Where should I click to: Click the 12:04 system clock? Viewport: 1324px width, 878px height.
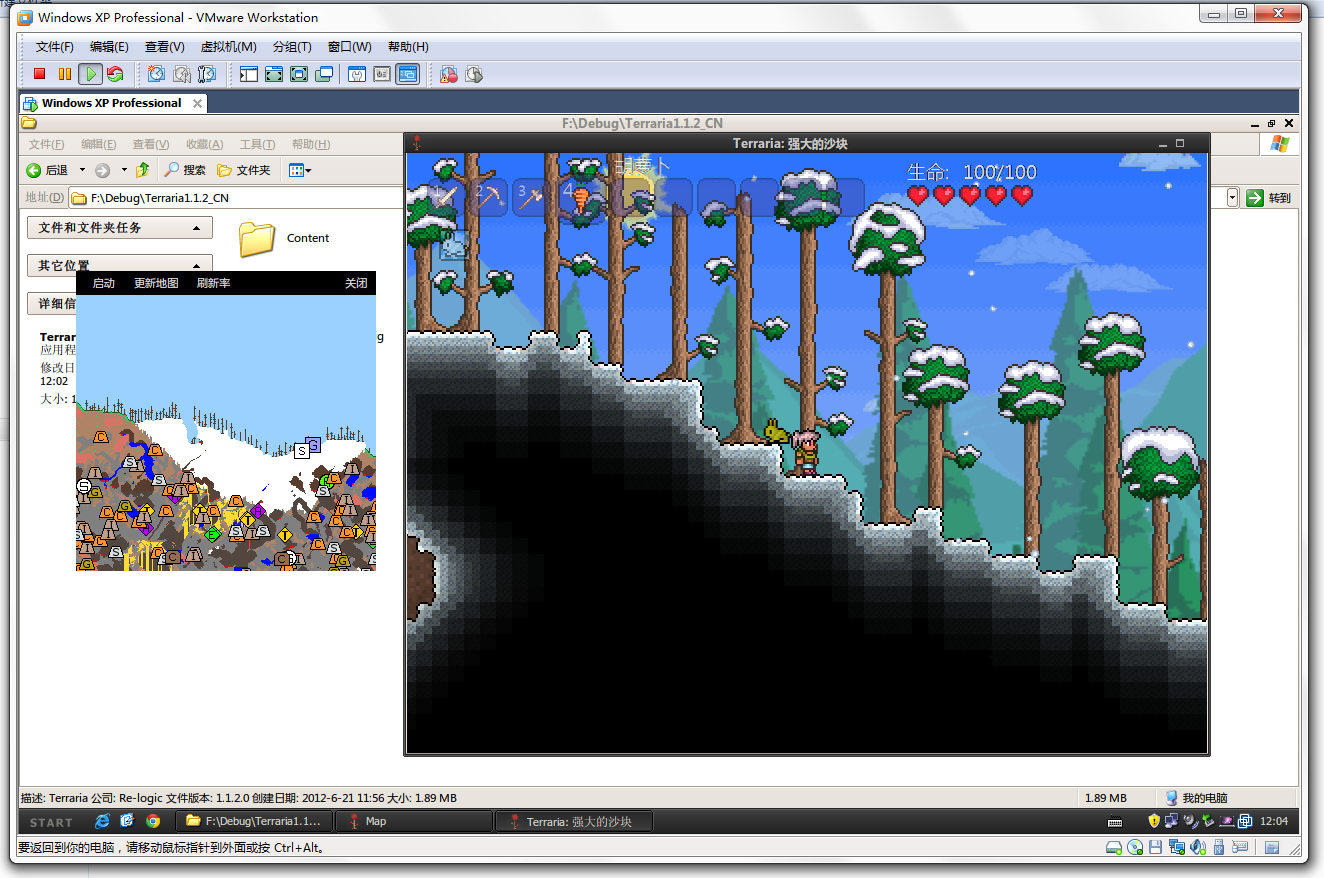(1274, 821)
